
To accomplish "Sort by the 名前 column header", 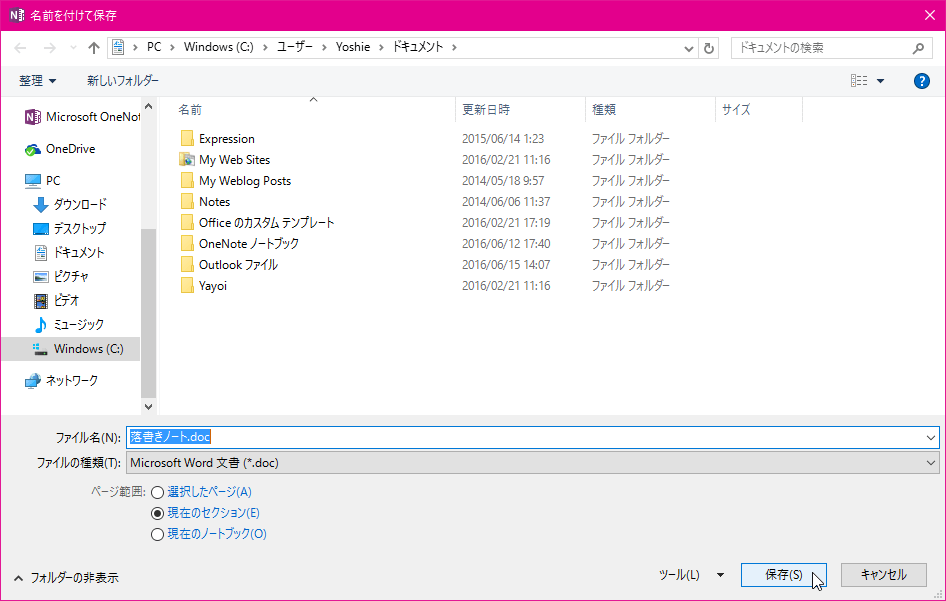I will pyautogui.click(x=190, y=110).
